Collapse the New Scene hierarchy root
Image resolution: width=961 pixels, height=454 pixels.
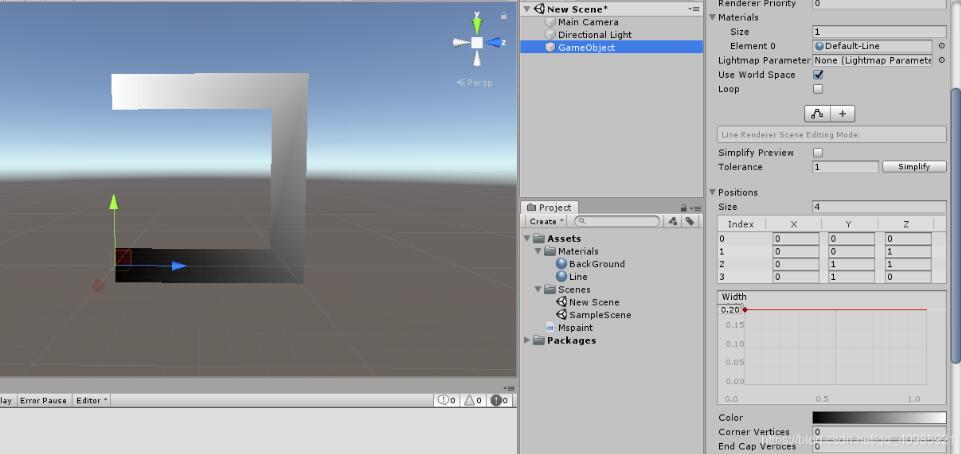point(526,9)
